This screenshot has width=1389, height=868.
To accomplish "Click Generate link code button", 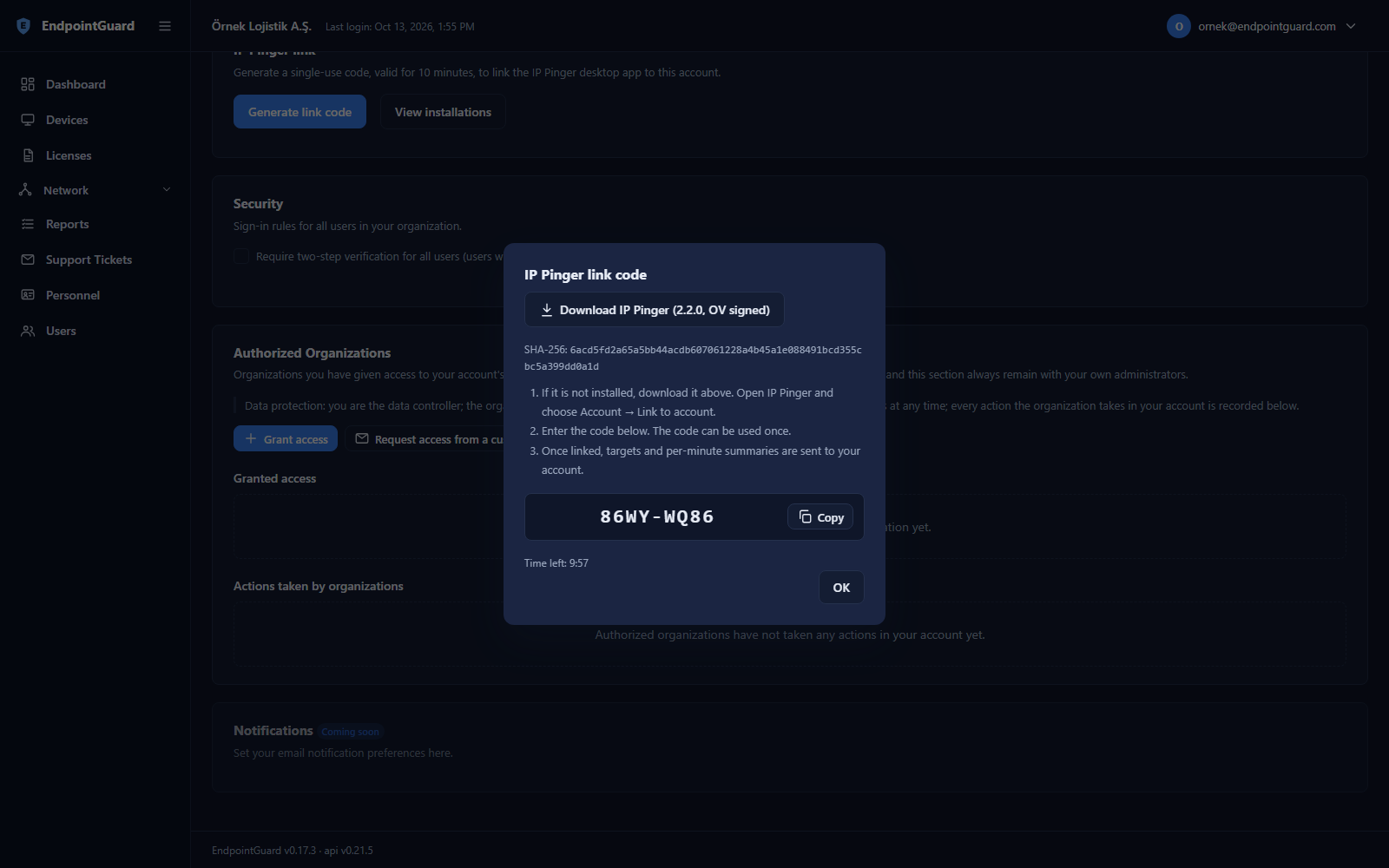I will [300, 112].
